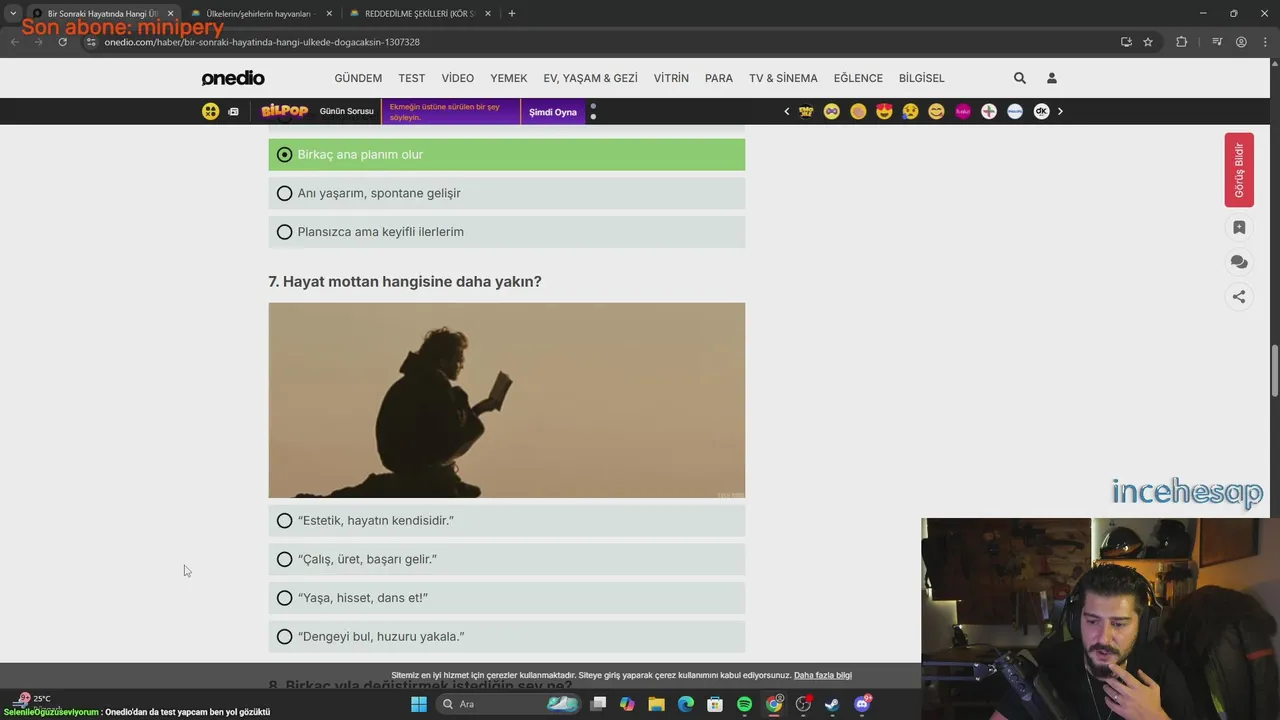Switch to "Ülkelerin/şehirlerin hayvanları" tab

pyautogui.click(x=260, y=14)
